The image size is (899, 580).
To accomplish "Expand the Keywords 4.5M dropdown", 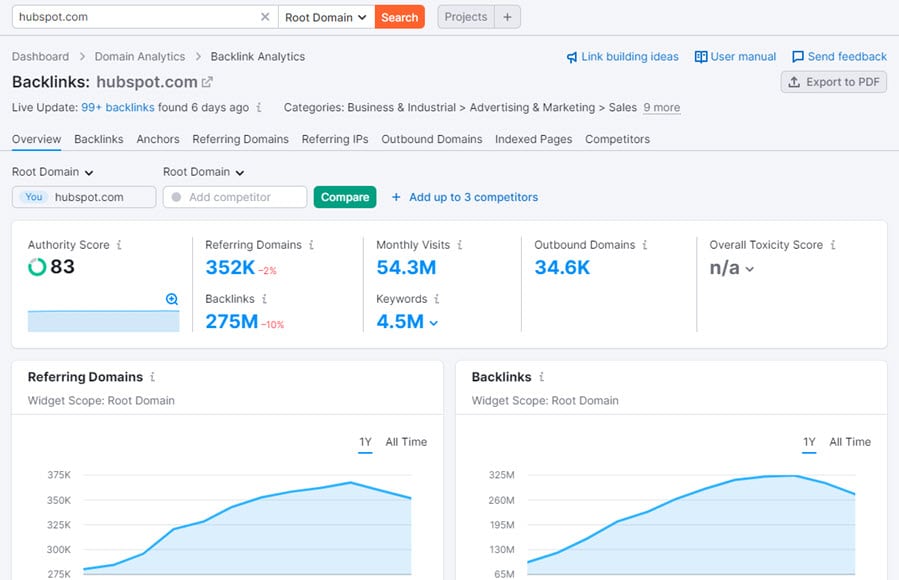I will (433, 322).
